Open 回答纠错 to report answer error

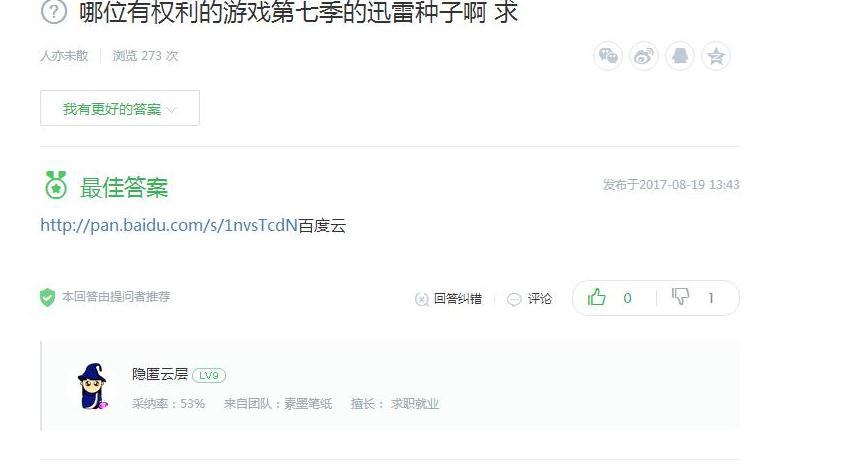[457, 298]
